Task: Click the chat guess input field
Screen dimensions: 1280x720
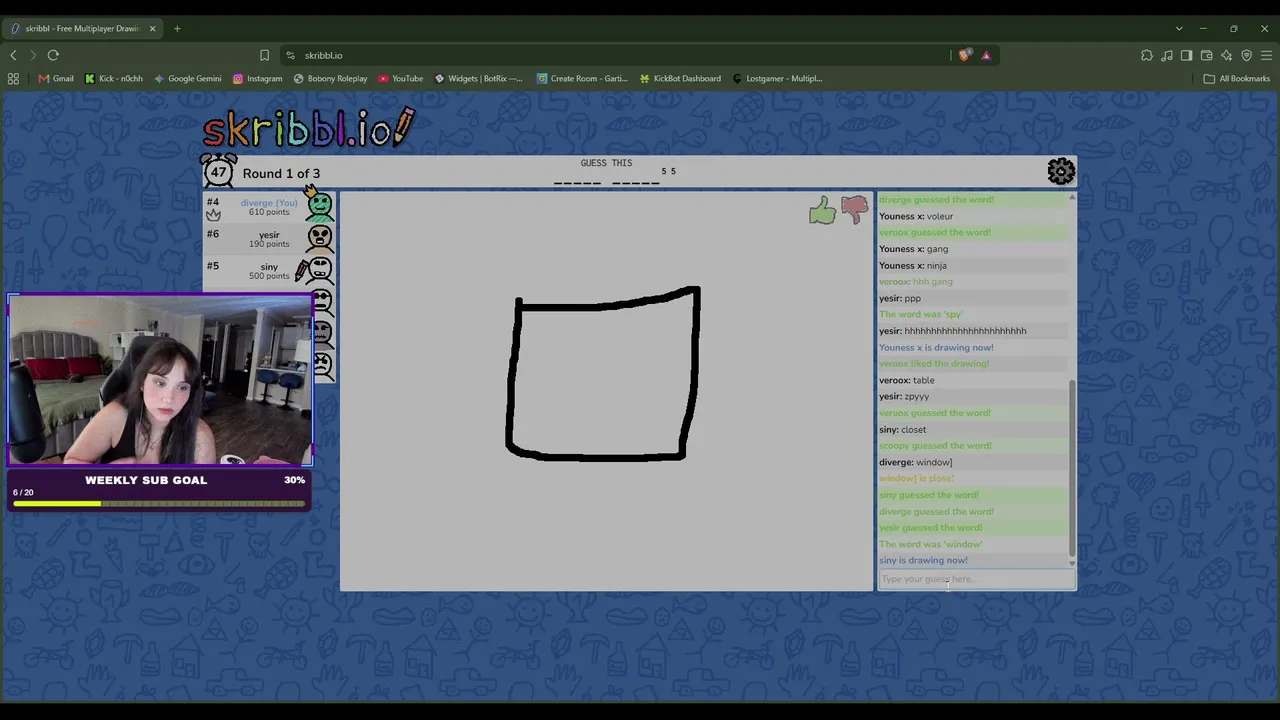Action: coord(976,579)
